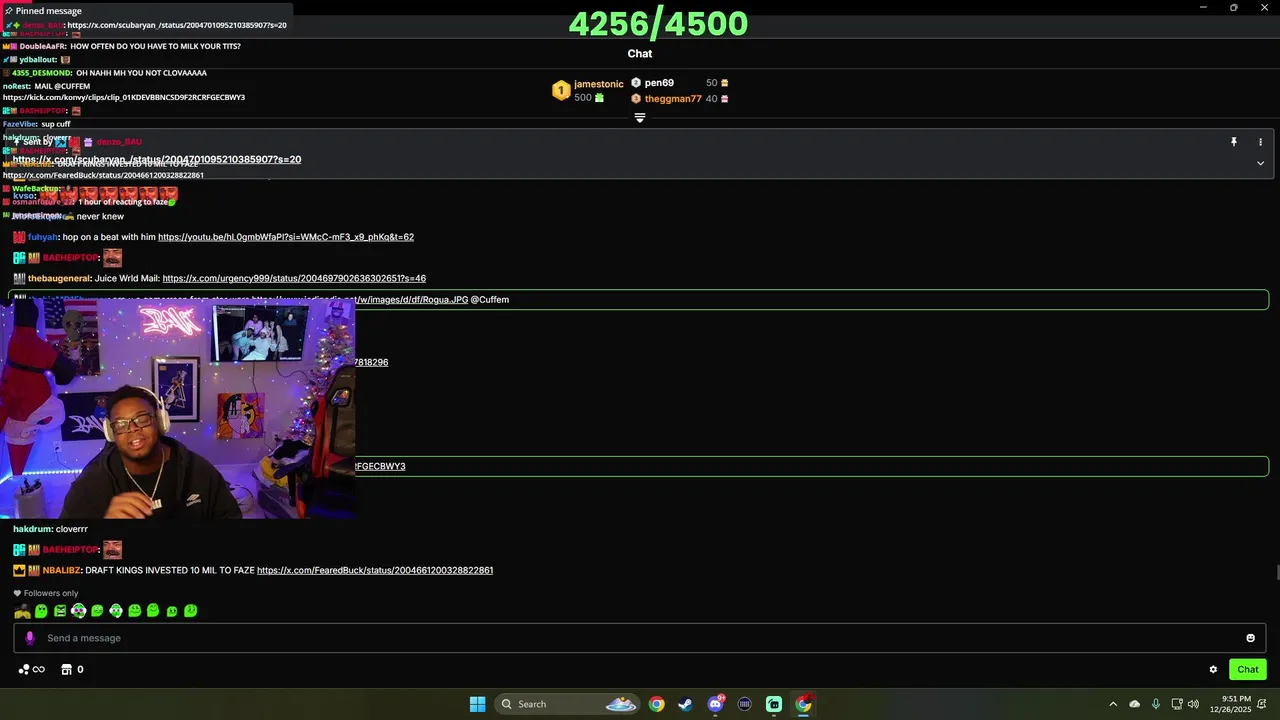Image resolution: width=1280 pixels, height=720 pixels.
Task: Open OneDrive cloud tray icon
Action: 1134,704
